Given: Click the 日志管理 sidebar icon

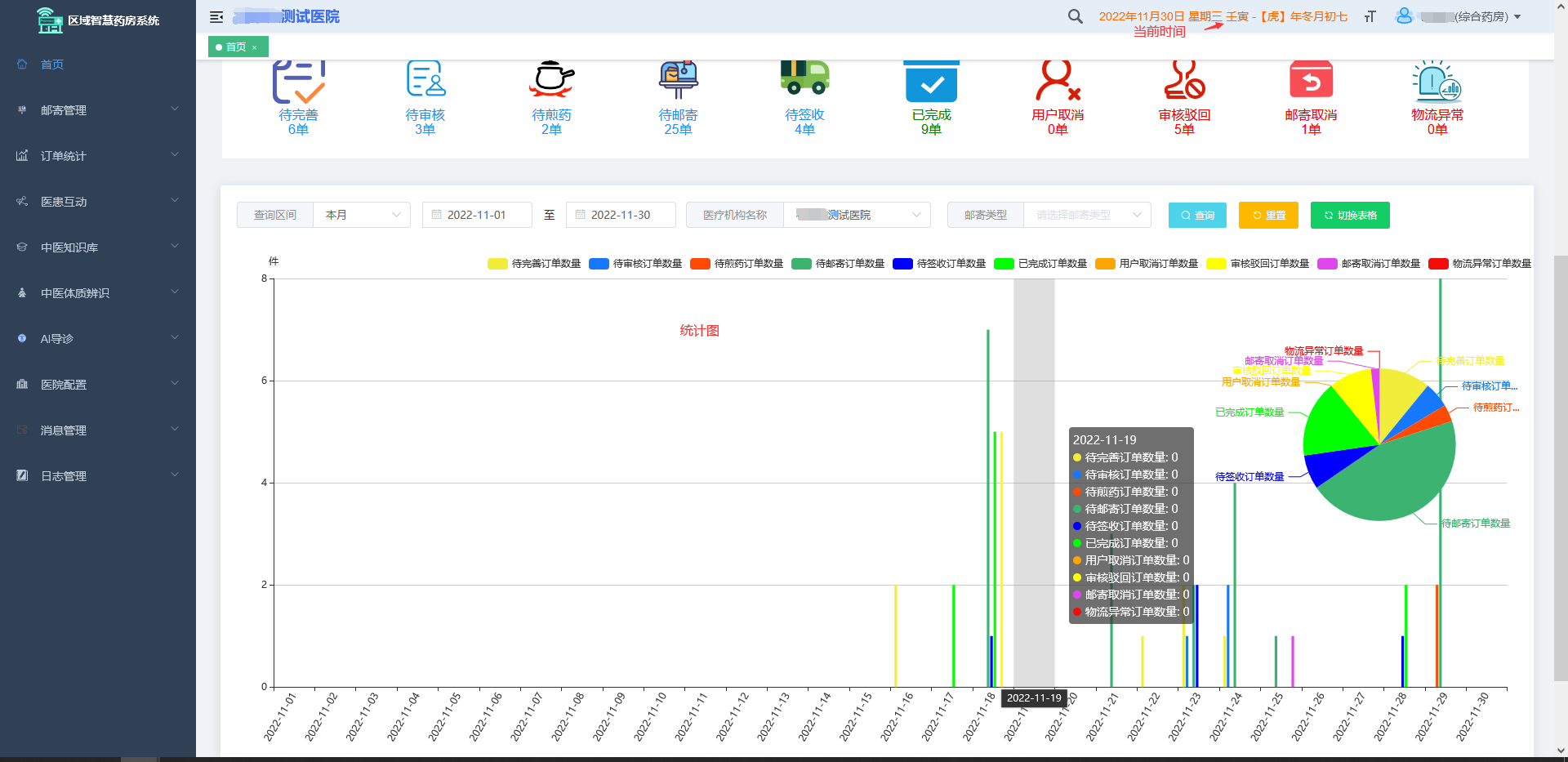Looking at the screenshot, I should (x=22, y=475).
